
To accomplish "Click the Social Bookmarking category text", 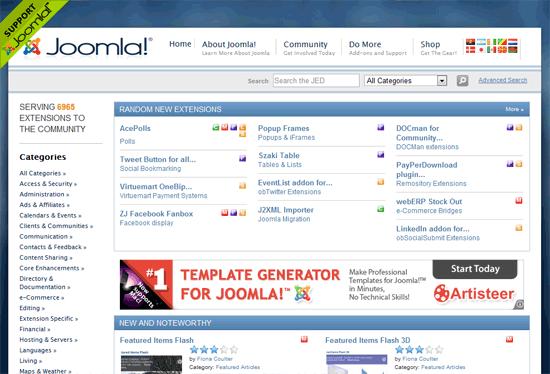I will (x=150, y=168).
